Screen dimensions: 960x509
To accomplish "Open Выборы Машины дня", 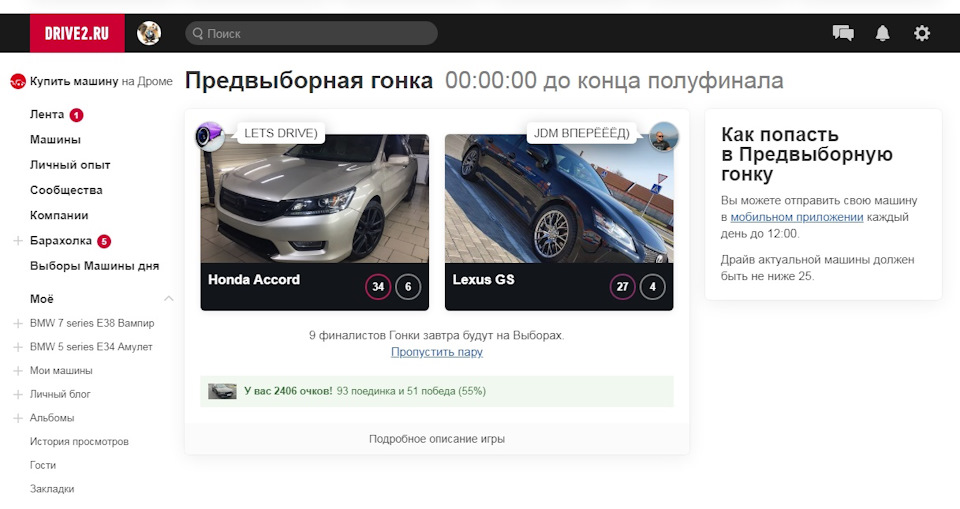I will (x=94, y=266).
